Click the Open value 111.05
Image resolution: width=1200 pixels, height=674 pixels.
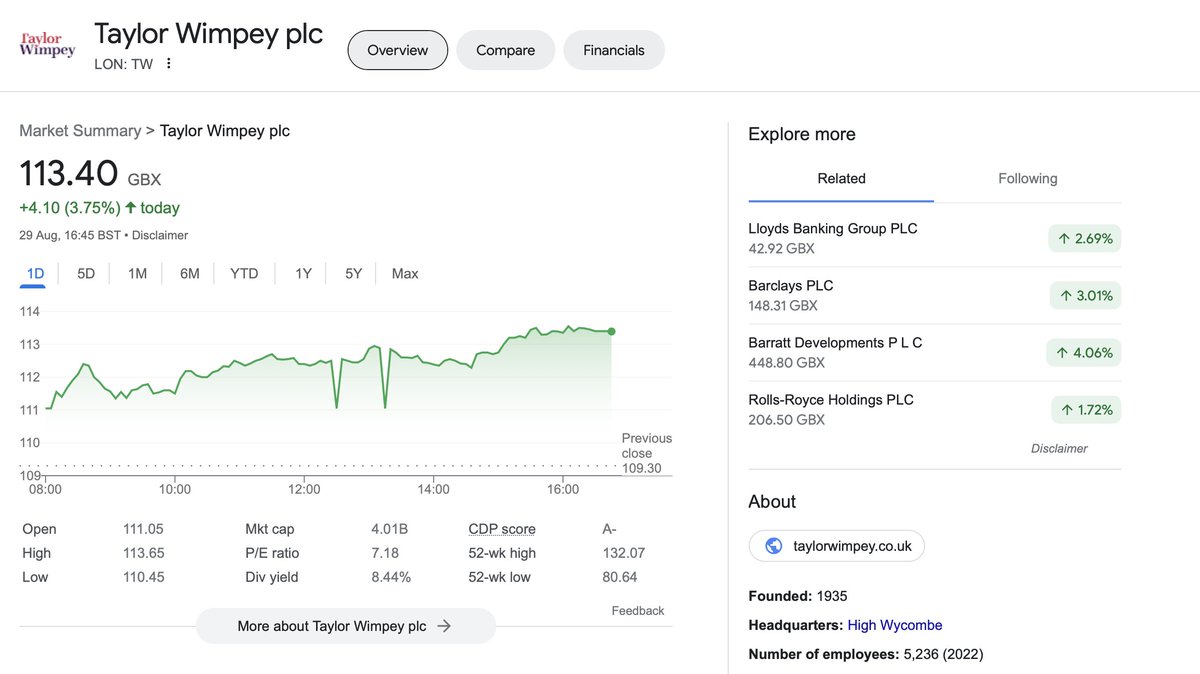pyautogui.click(x=144, y=529)
